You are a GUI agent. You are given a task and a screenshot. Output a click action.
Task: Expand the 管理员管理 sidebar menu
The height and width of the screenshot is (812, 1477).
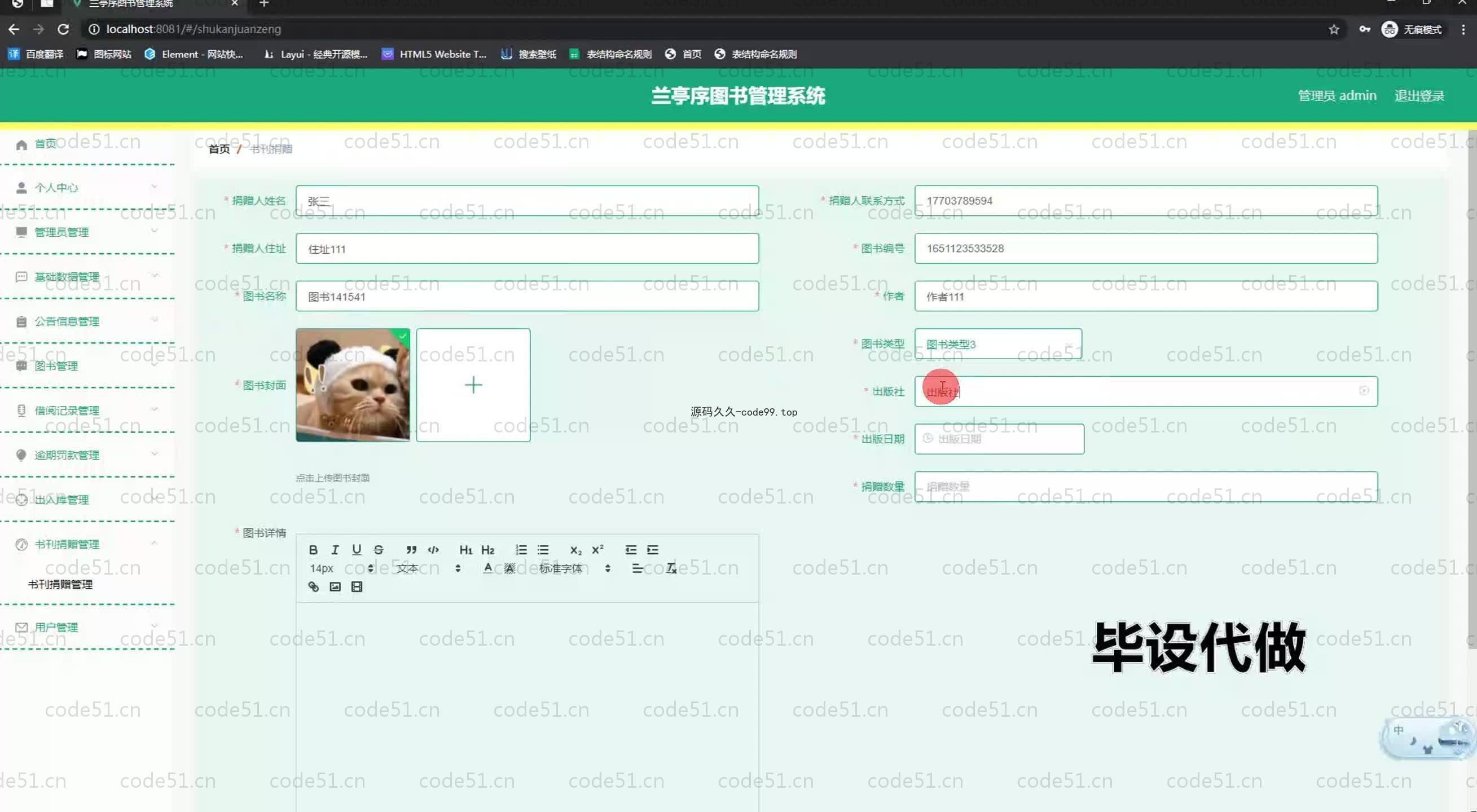point(86,232)
